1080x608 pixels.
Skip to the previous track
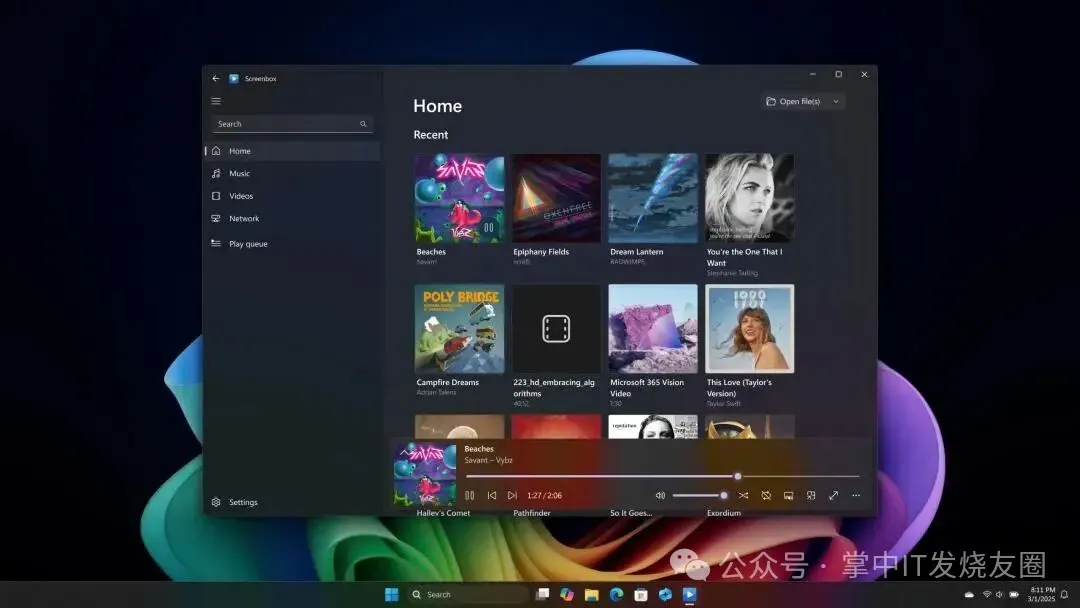(x=492, y=495)
